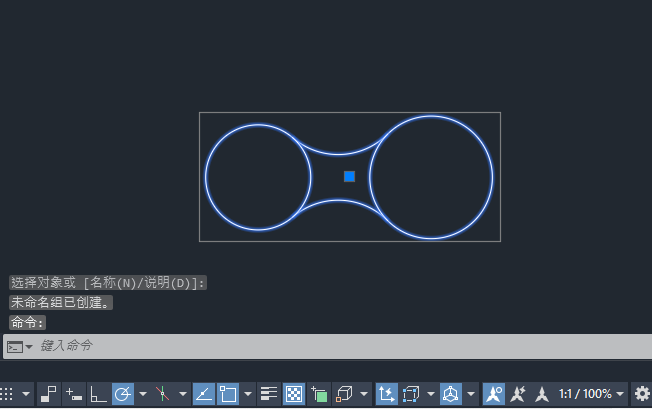
Task: Open object snap options dropdown arrow
Action: click(x=248, y=394)
